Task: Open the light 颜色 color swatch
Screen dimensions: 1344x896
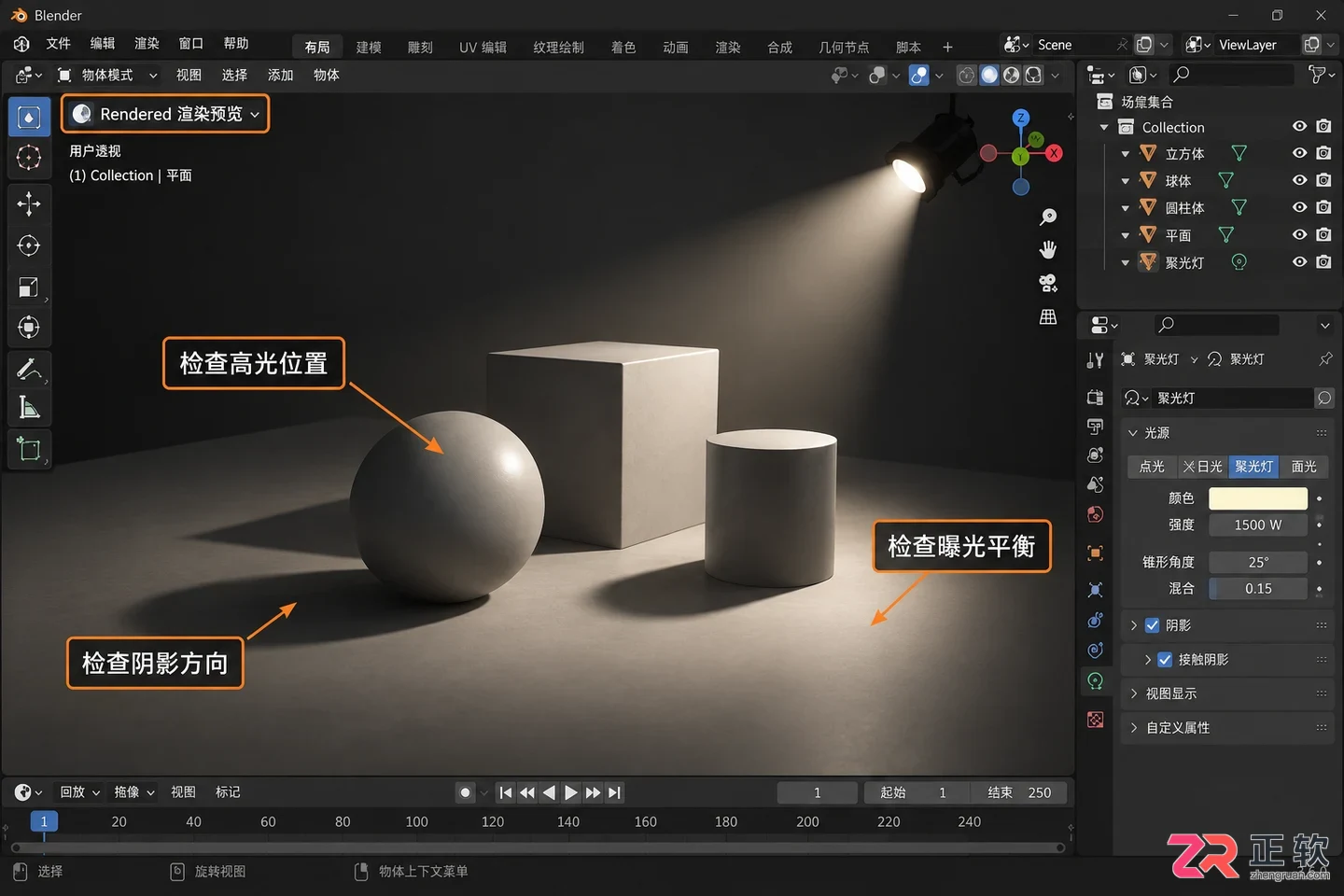Action: (x=1258, y=498)
